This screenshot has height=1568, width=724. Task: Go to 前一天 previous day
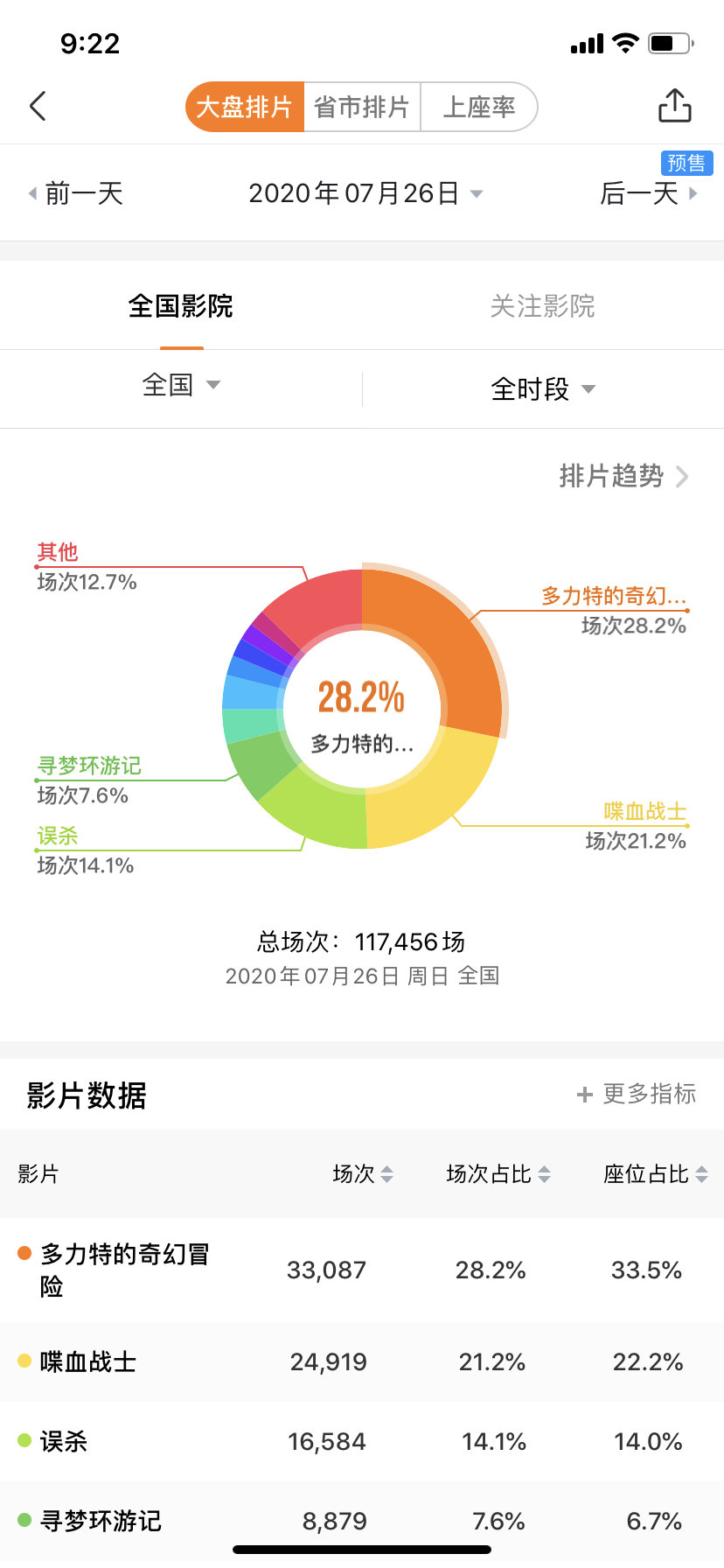point(76,193)
